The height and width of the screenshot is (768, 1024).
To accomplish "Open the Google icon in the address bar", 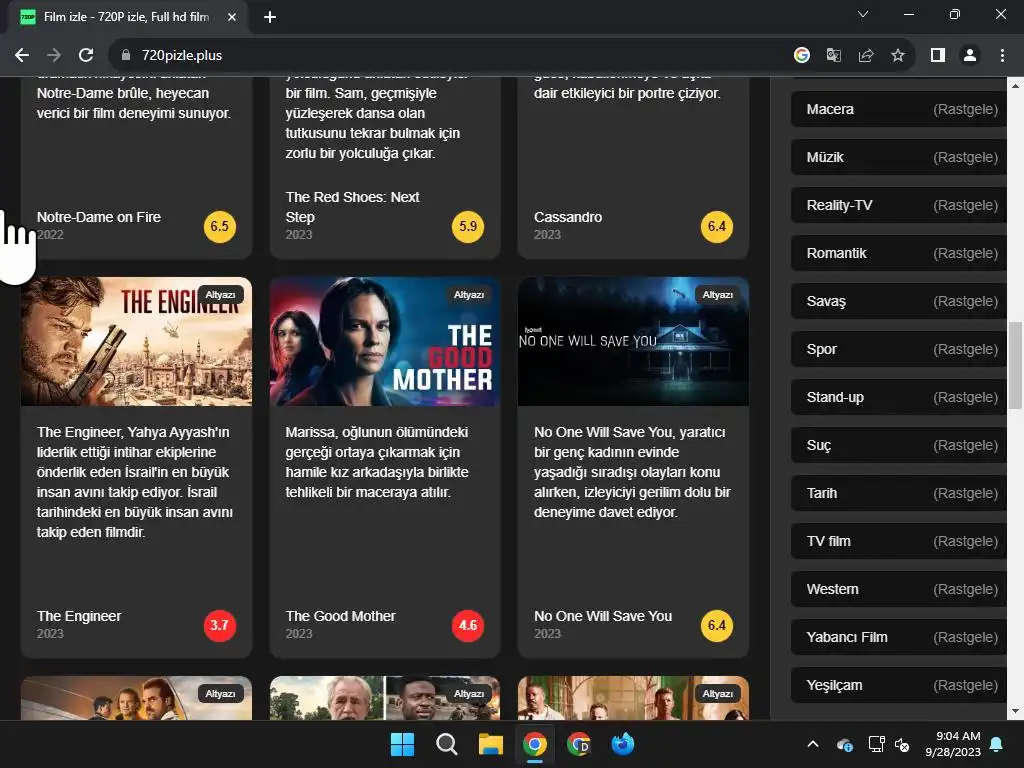I will click(802, 56).
